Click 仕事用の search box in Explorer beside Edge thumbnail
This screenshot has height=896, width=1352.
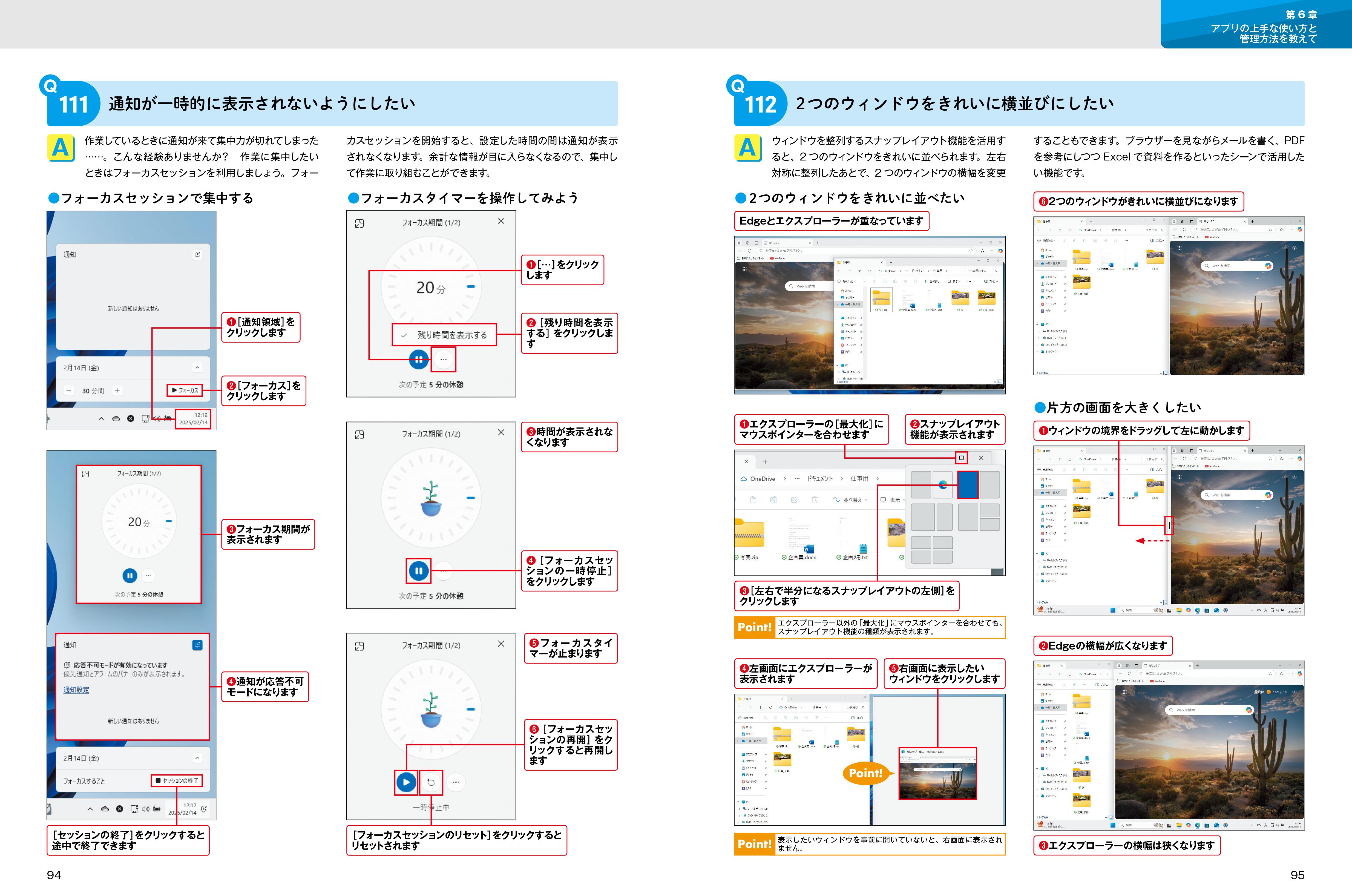(855, 707)
